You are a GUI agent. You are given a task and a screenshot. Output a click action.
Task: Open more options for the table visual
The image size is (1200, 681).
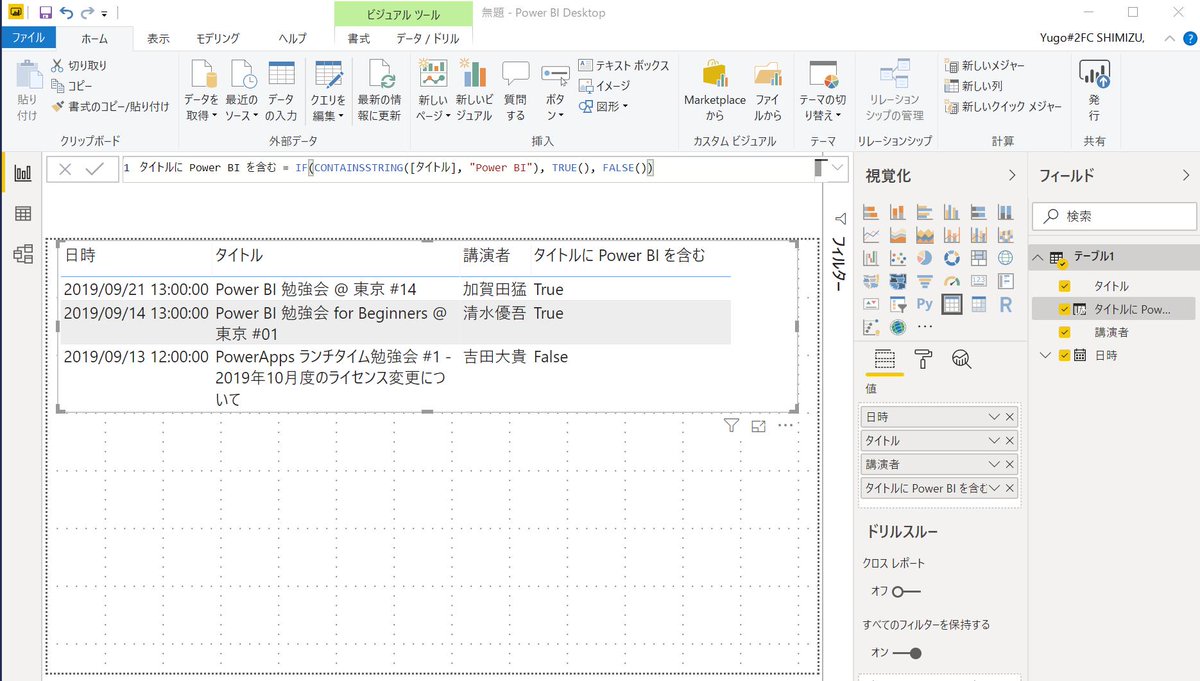point(785,426)
